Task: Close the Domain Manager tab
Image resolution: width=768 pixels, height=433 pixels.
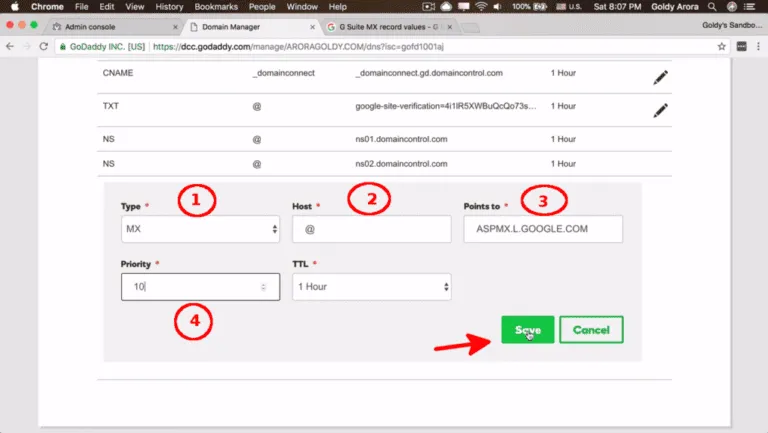Action: [312, 27]
